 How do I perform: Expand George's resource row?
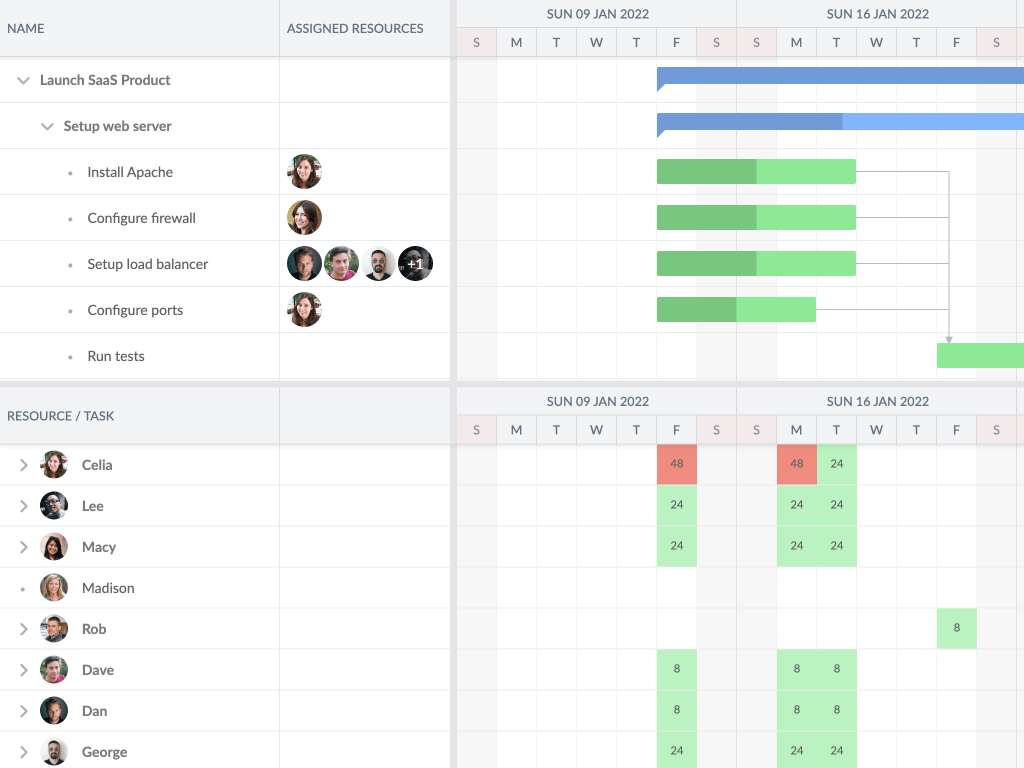[23, 752]
